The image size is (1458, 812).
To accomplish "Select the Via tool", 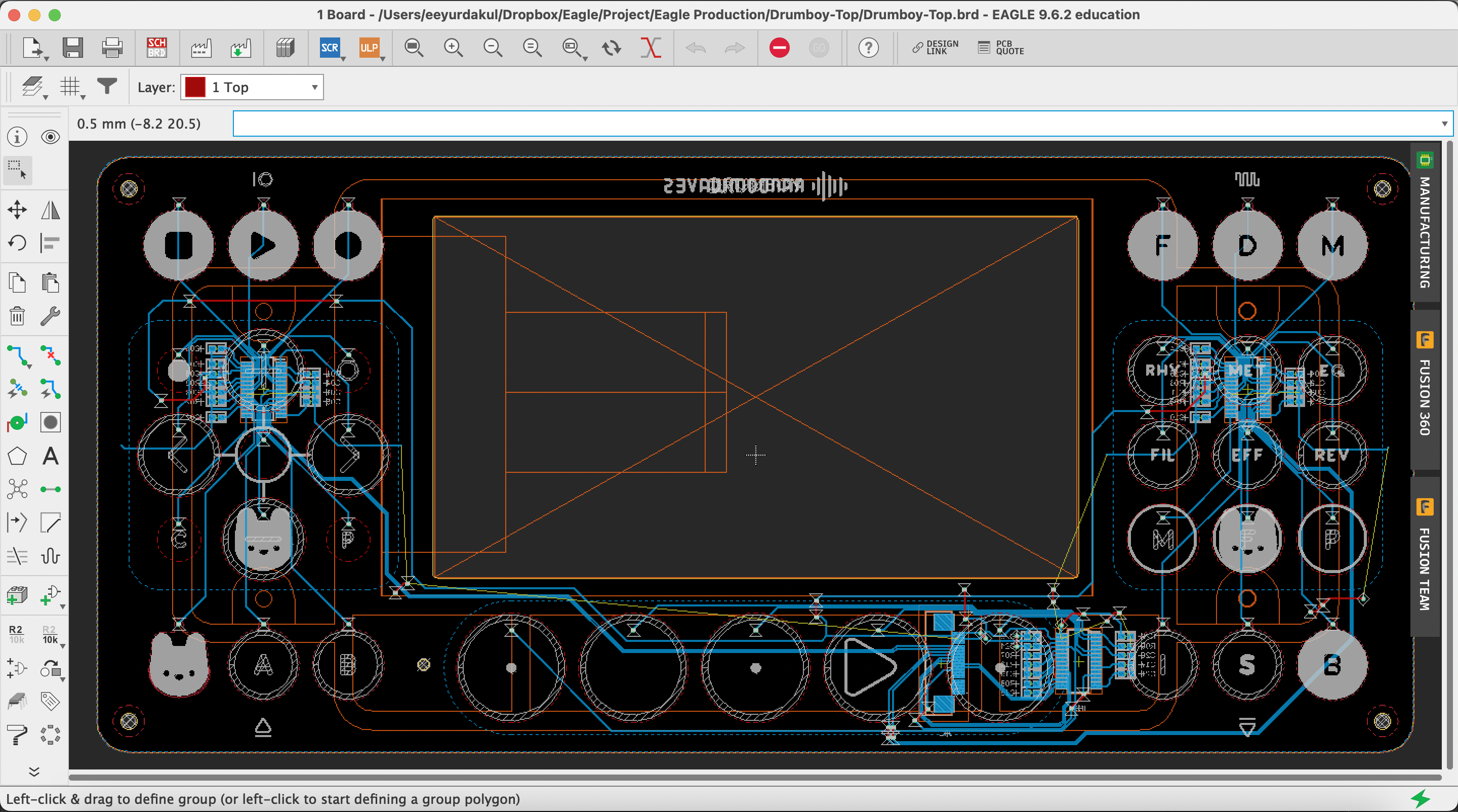I will pyautogui.click(x=17, y=423).
